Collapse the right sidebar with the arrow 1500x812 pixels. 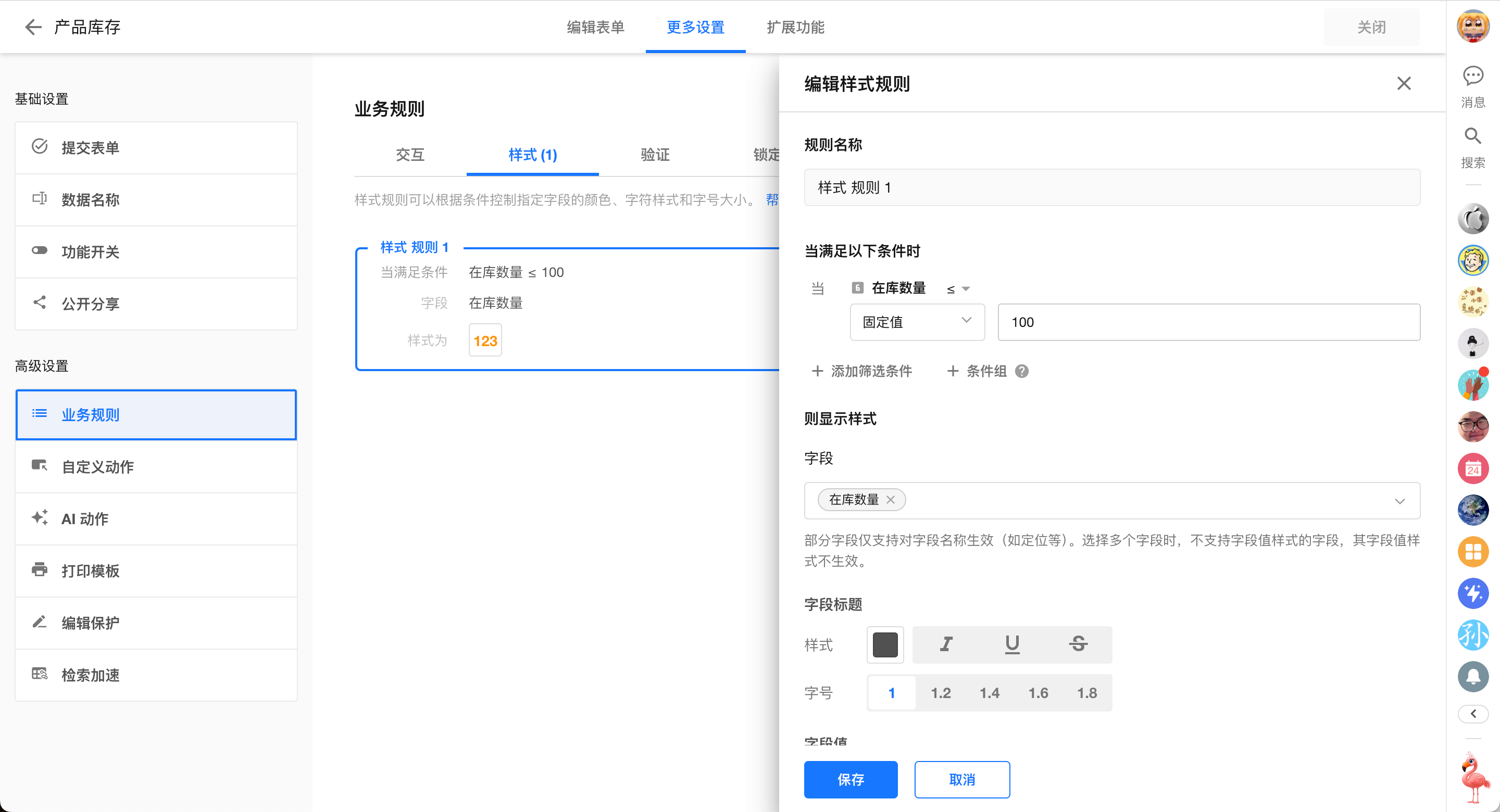point(1472,714)
